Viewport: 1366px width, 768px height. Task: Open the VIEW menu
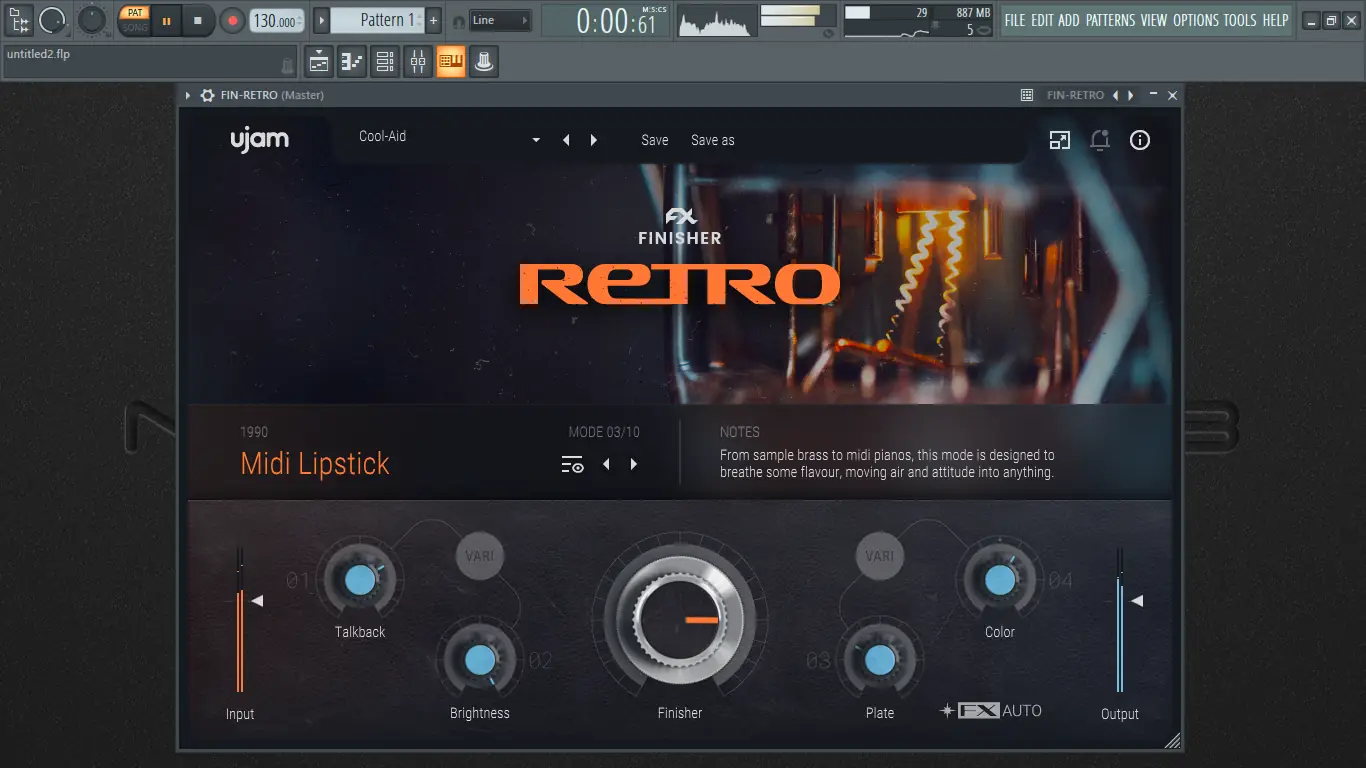click(1153, 20)
